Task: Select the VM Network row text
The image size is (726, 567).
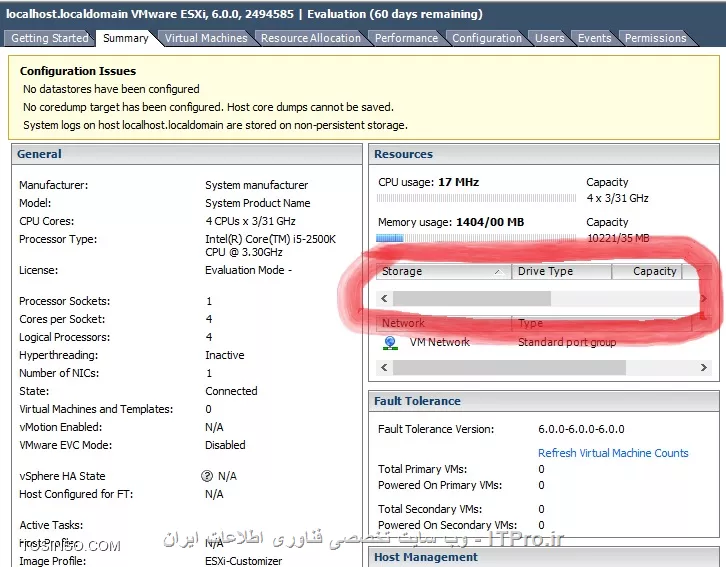Action: click(439, 342)
